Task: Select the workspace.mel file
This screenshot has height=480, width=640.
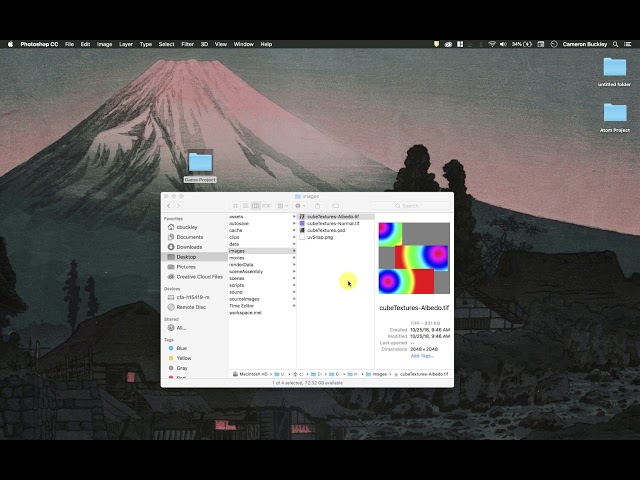Action: click(x=262, y=313)
